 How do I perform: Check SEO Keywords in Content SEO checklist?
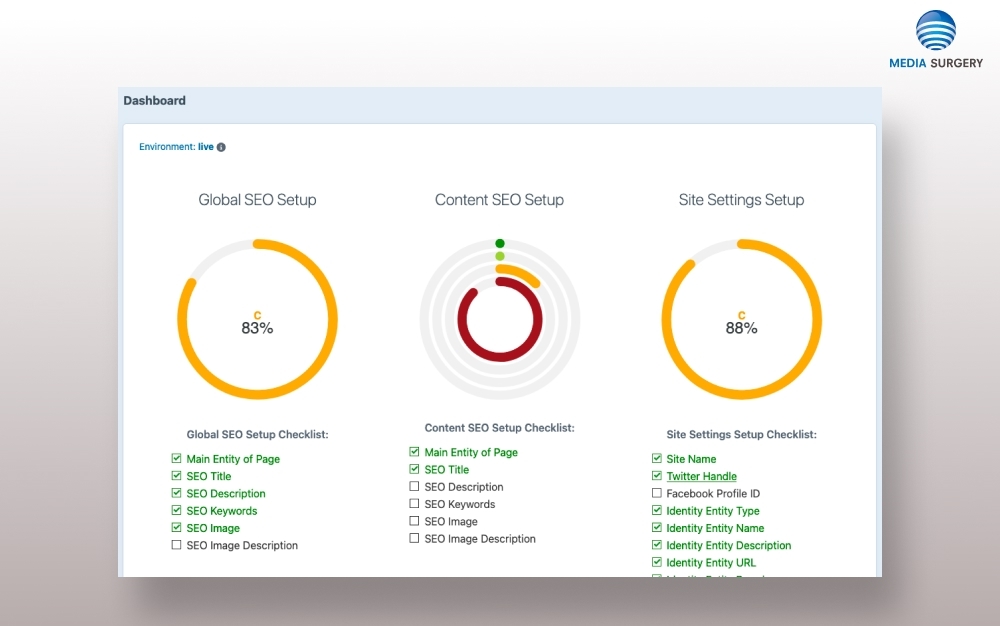pos(415,504)
